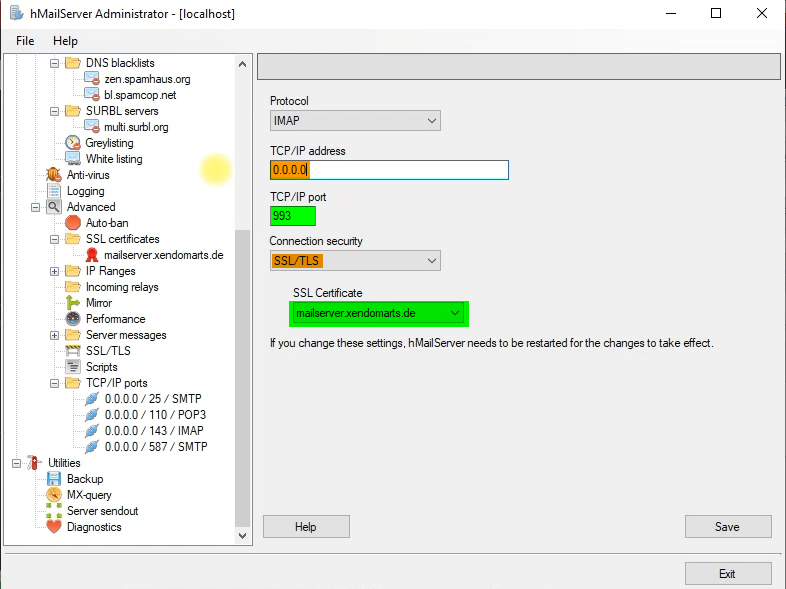Select the mailserver.xendomarts.de tree entry
This screenshot has height=589, width=786.
pyautogui.click(x=163, y=255)
